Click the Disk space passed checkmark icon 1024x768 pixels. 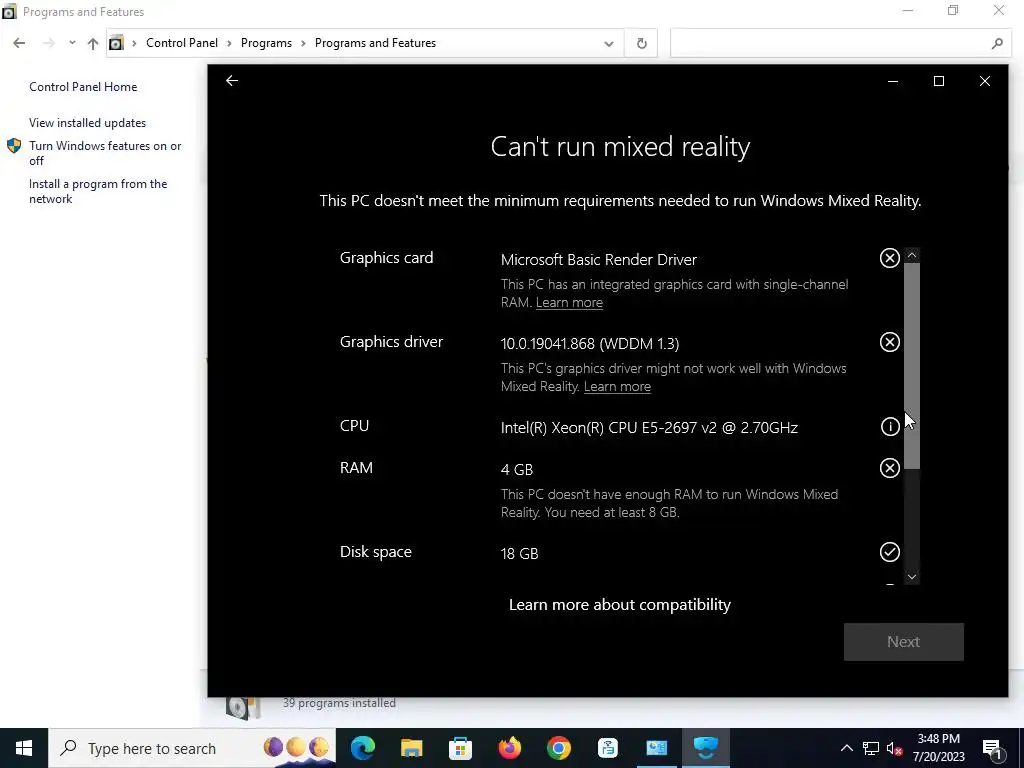tap(889, 552)
